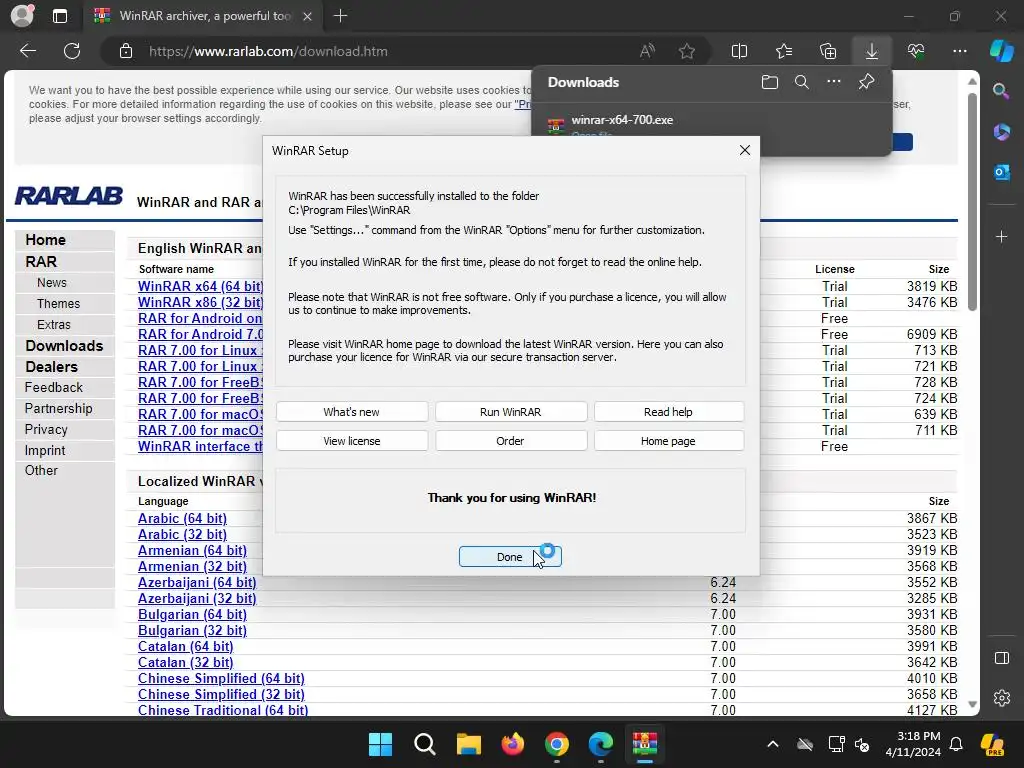This screenshot has width=1024, height=768.
Task: Open Partnership page link
Action: tap(58, 409)
